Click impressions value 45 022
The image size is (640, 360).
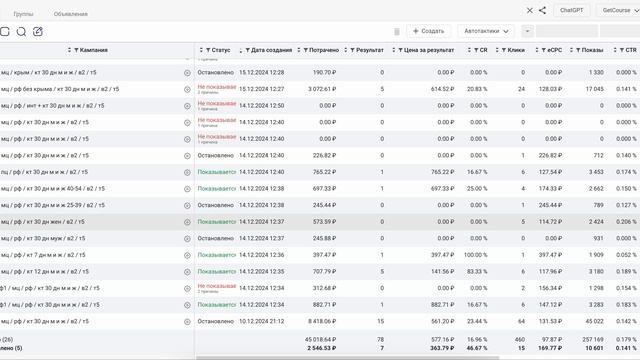[595, 321]
